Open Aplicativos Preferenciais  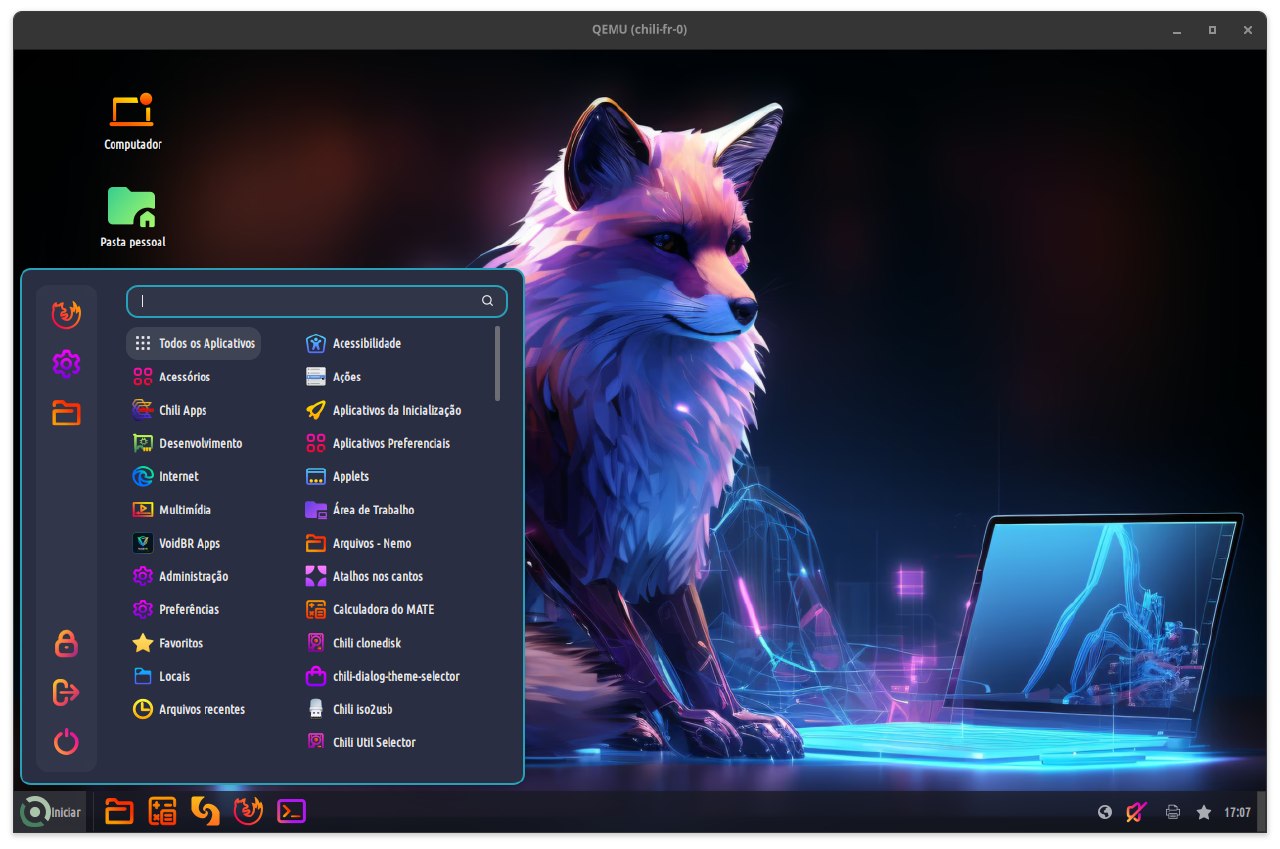click(x=394, y=443)
